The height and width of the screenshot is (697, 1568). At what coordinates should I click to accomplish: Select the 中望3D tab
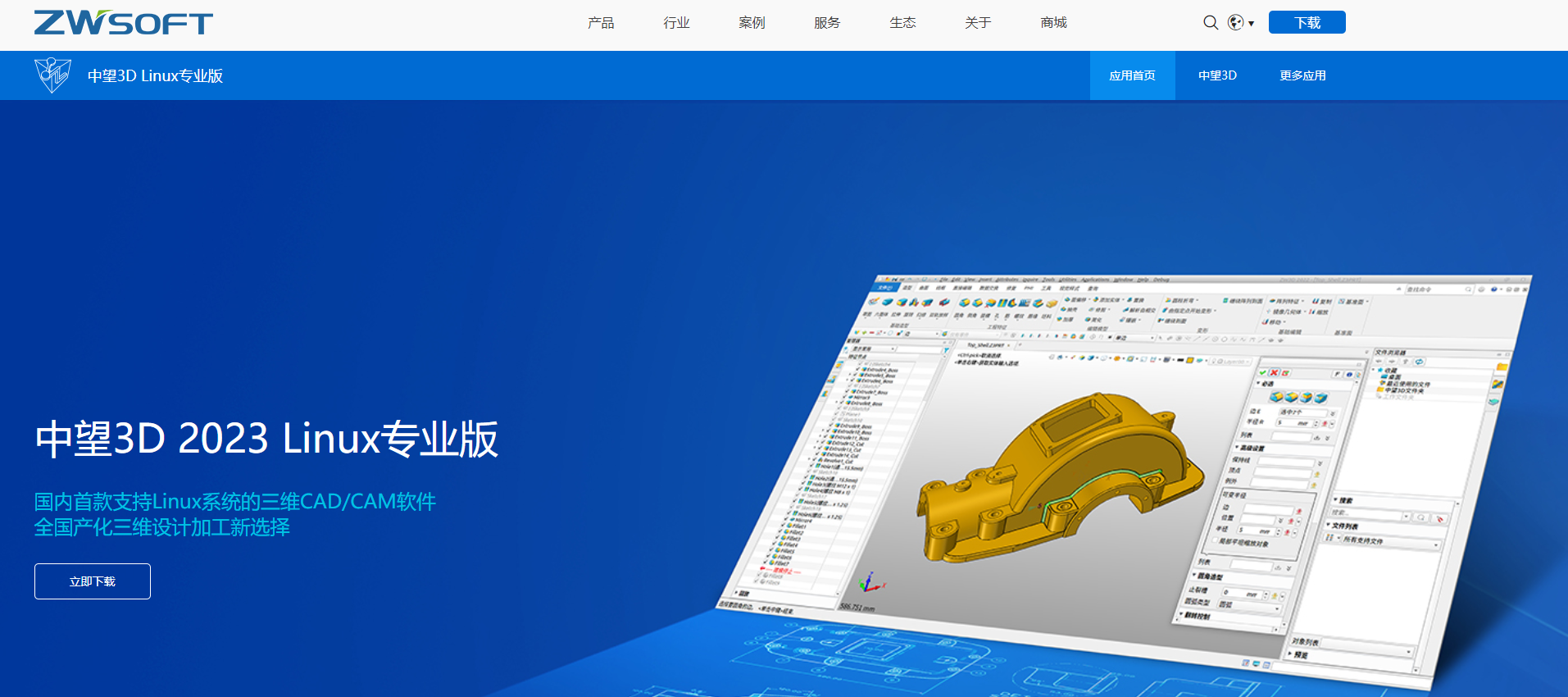(x=1217, y=75)
